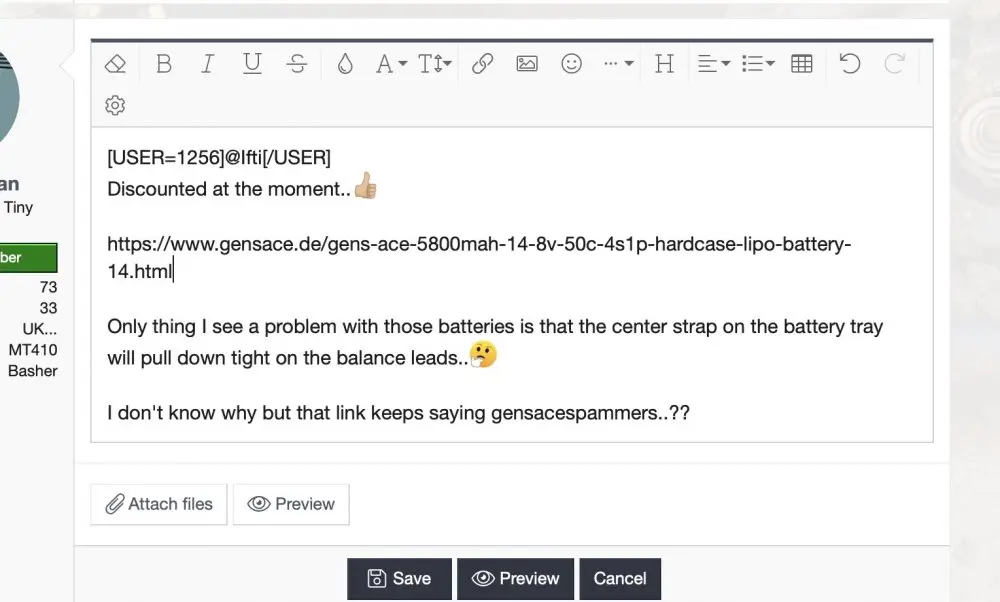1000x602 pixels.
Task: Open the font size dropdown
Action: point(435,64)
